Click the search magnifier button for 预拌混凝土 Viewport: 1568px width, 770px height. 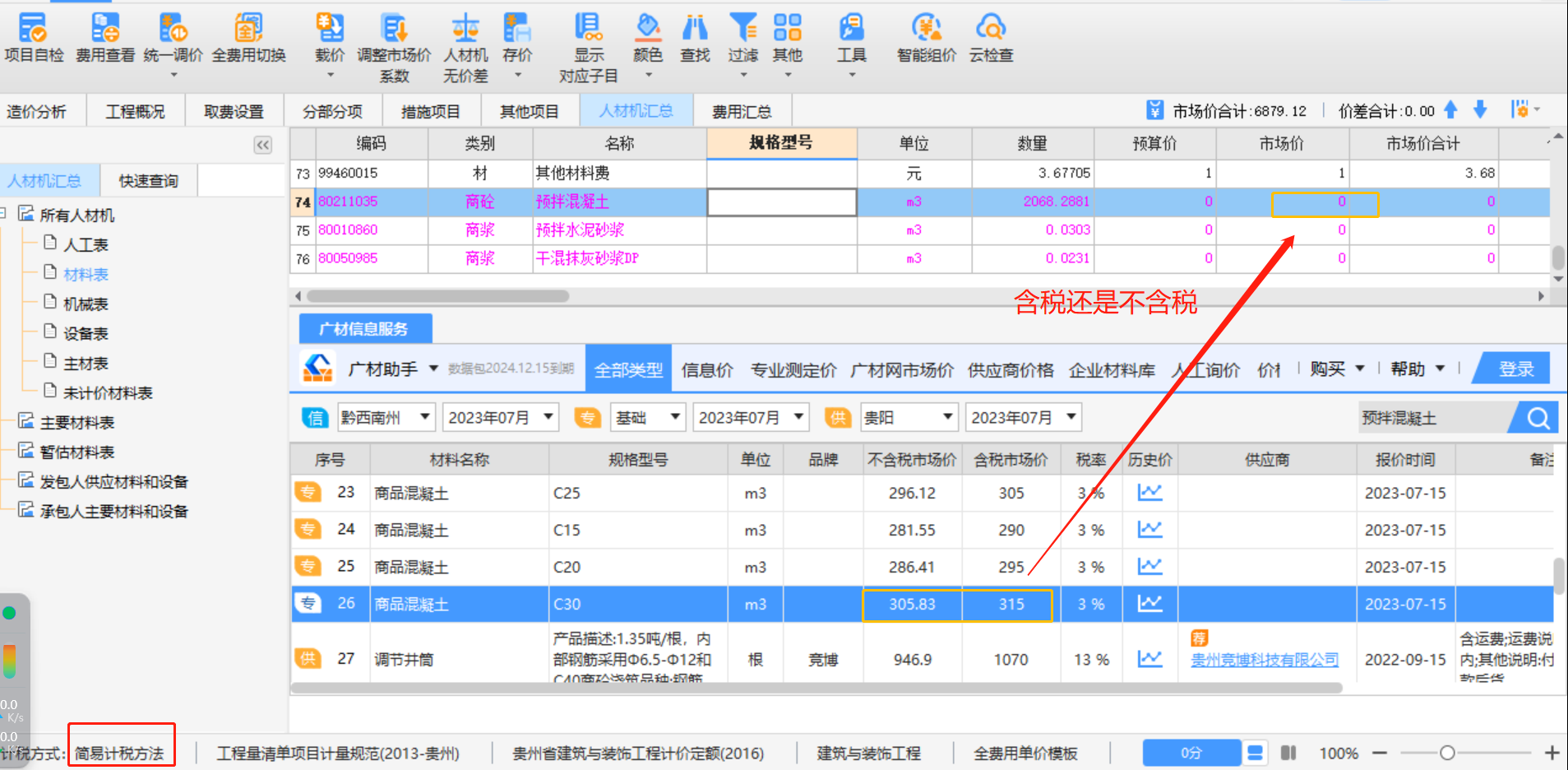[x=1538, y=418]
